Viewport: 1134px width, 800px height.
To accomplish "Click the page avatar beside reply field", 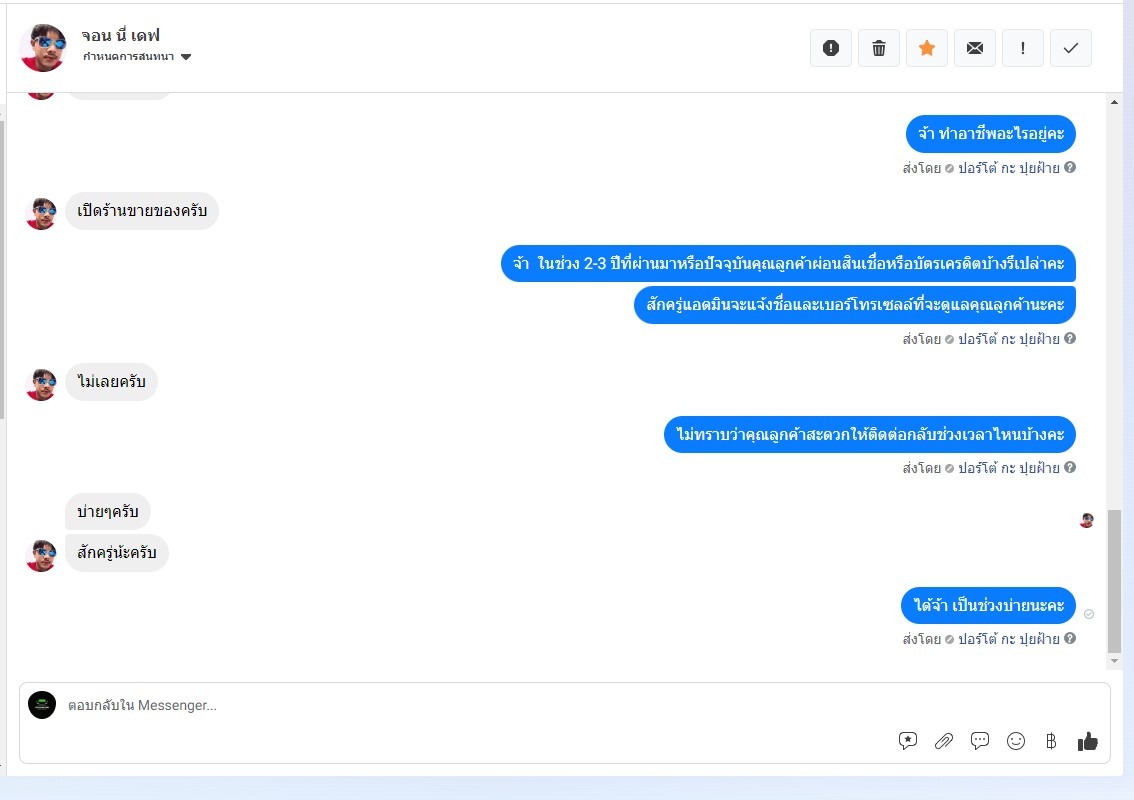I will 42,705.
